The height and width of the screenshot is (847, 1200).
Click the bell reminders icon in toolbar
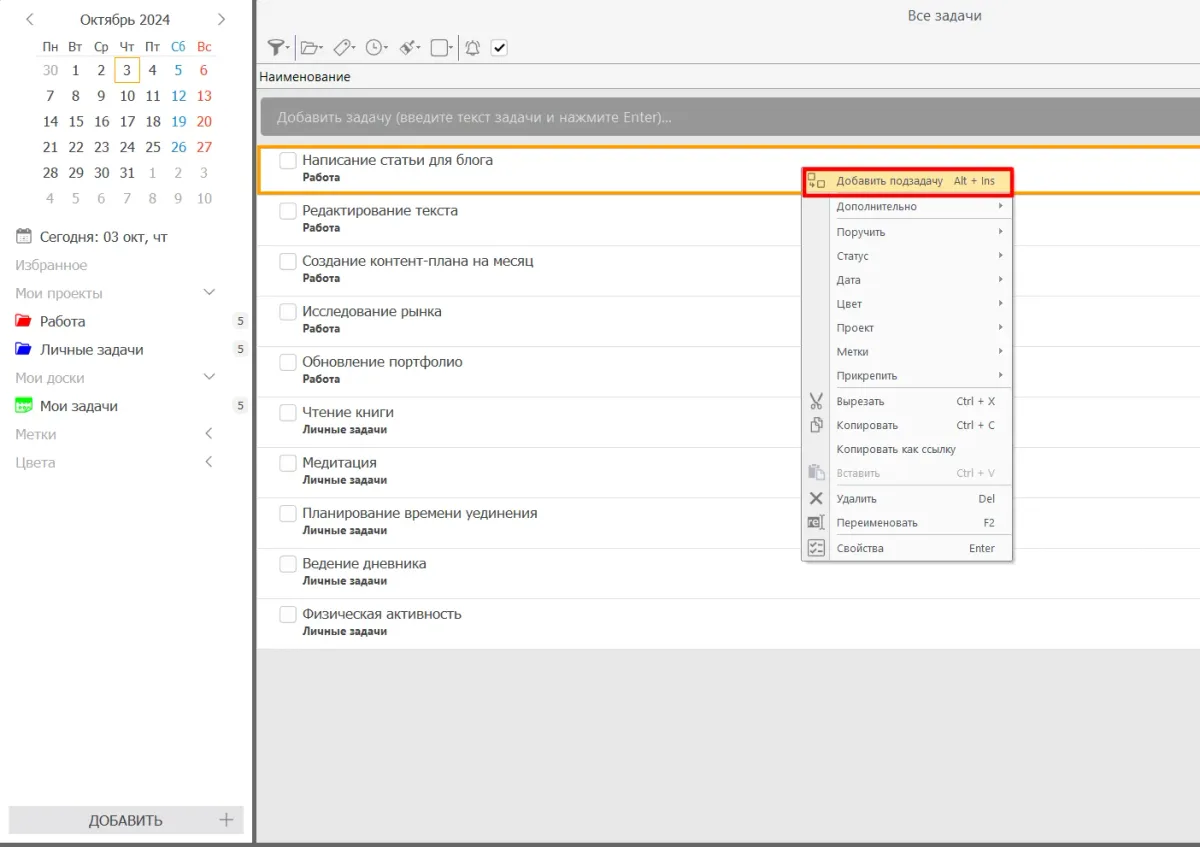472,47
